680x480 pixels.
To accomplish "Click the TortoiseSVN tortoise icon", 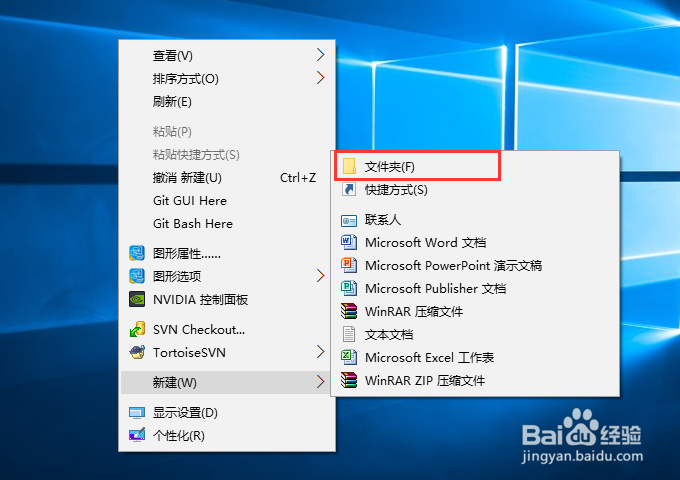I will [x=137, y=352].
